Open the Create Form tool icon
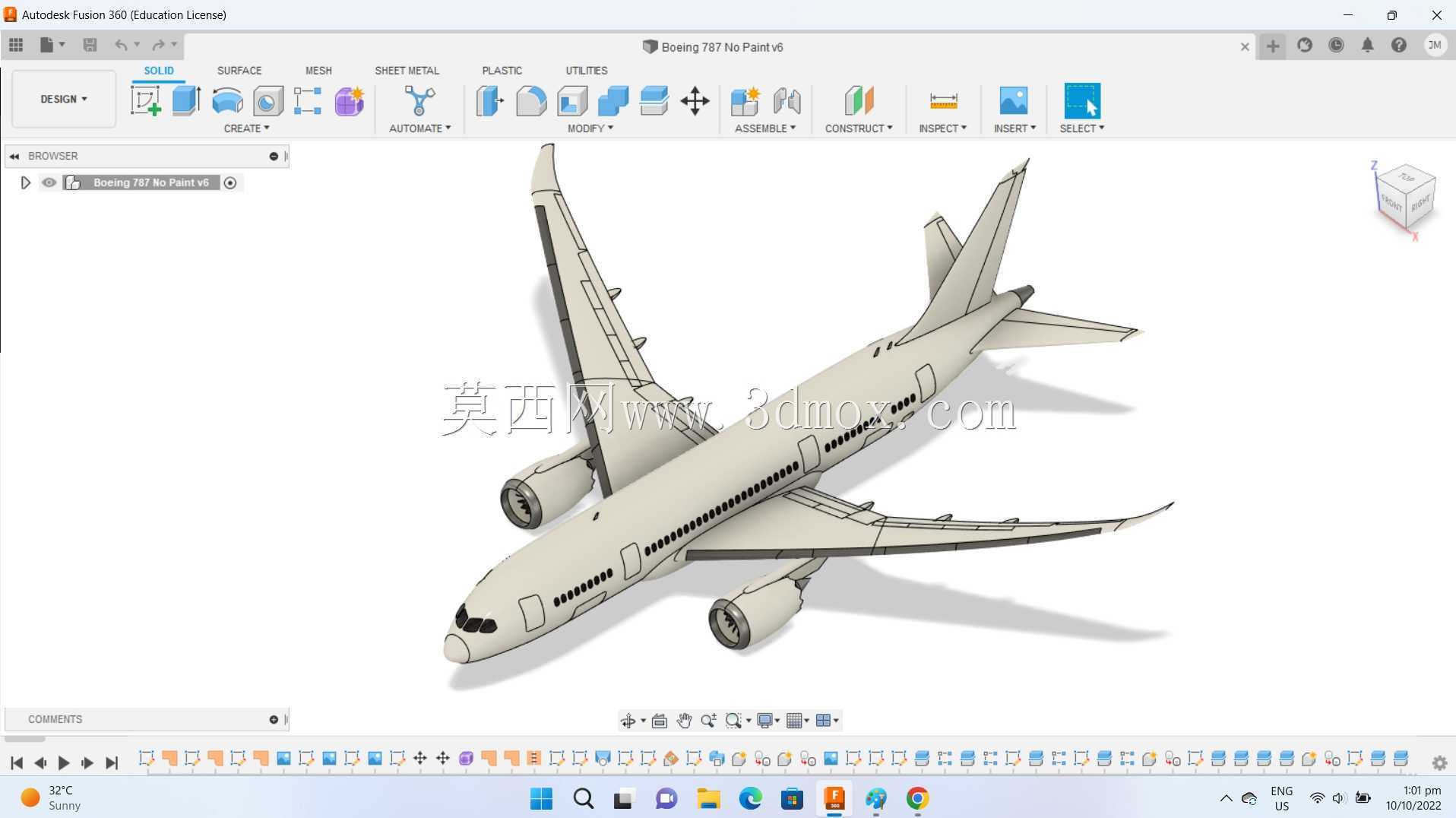 click(350, 100)
